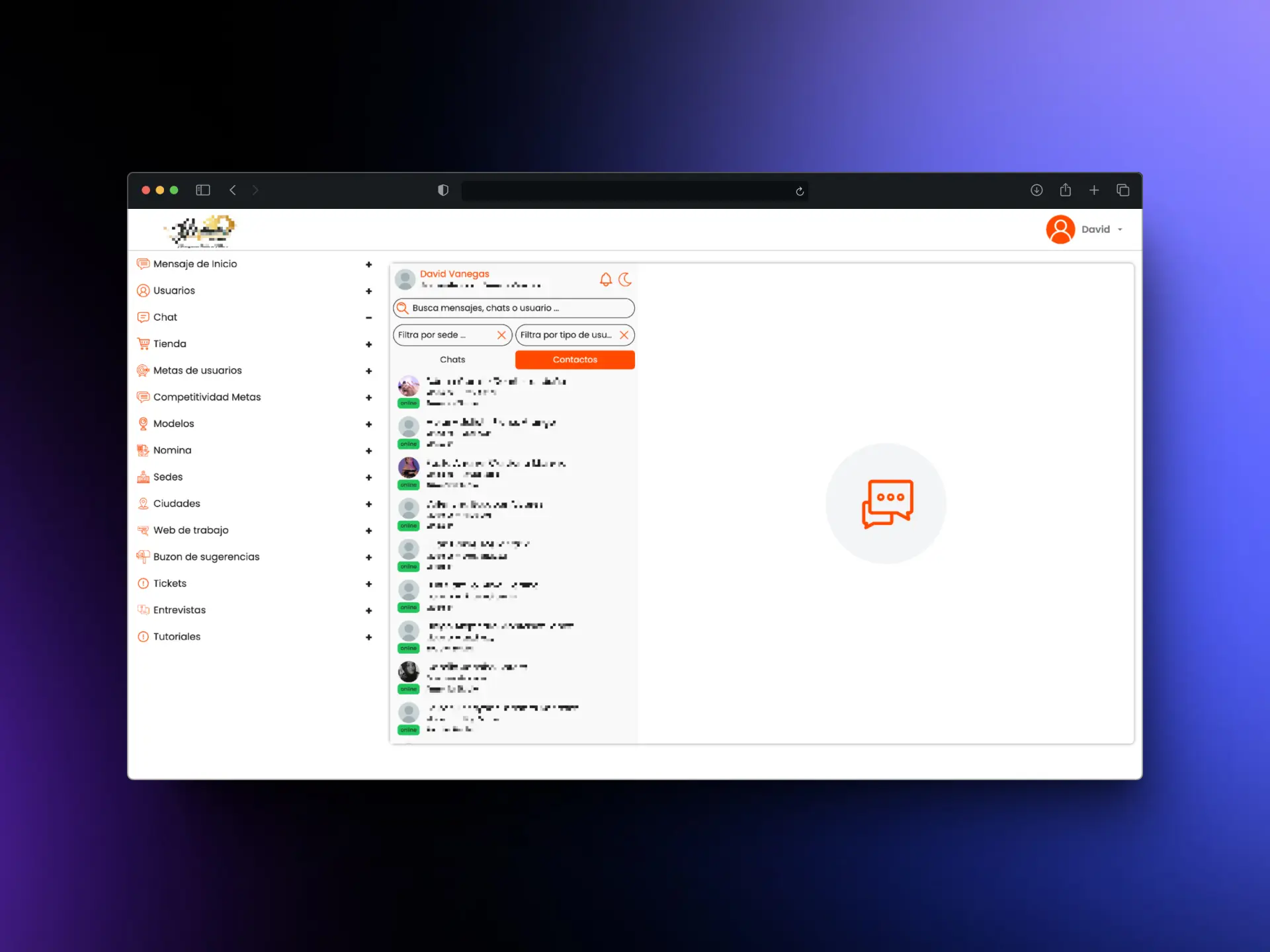The height and width of the screenshot is (952, 1270).
Task: Click the Mensaje de Inicio sidebar icon
Action: [143, 264]
